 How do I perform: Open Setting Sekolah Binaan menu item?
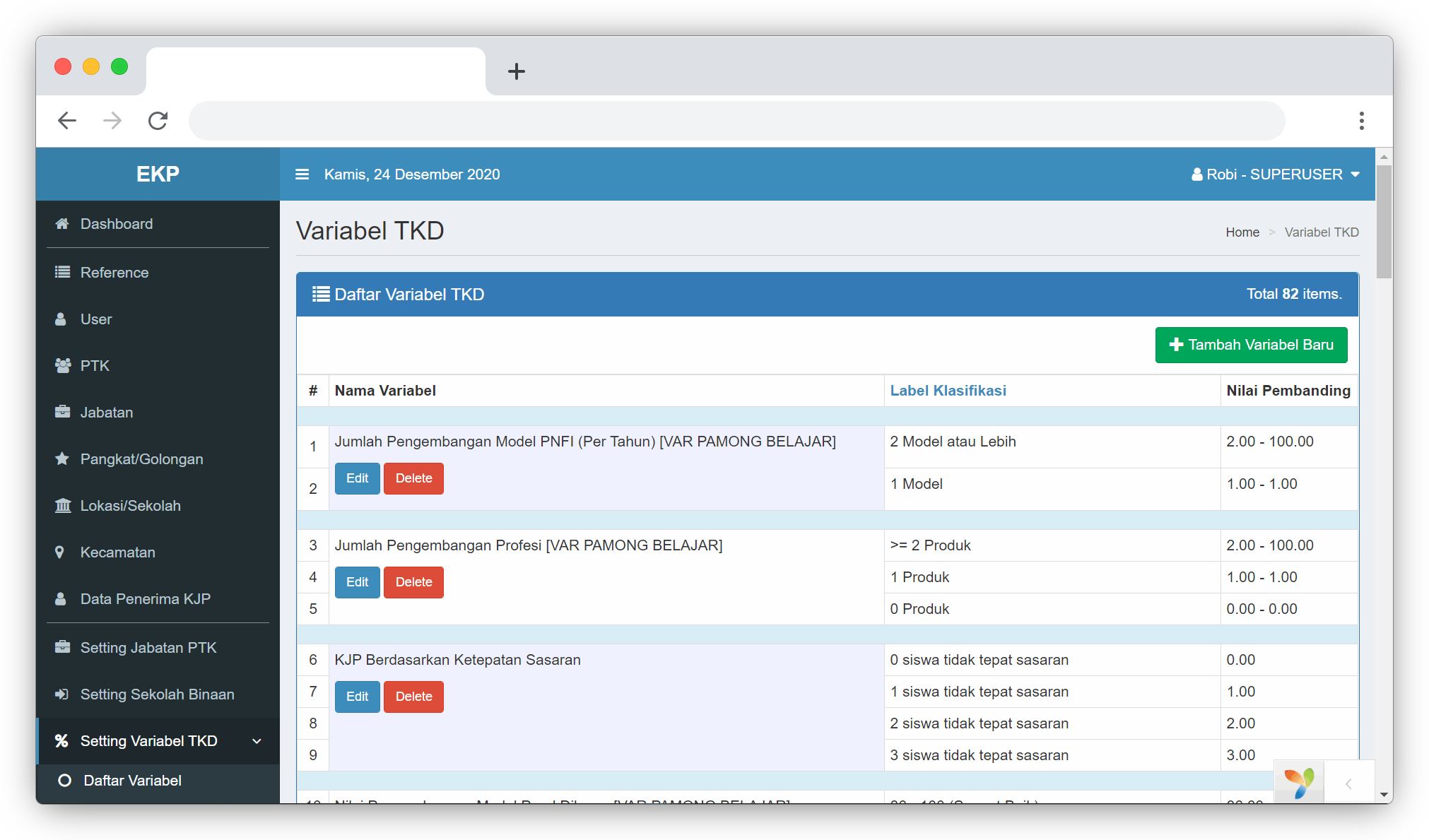point(158,694)
